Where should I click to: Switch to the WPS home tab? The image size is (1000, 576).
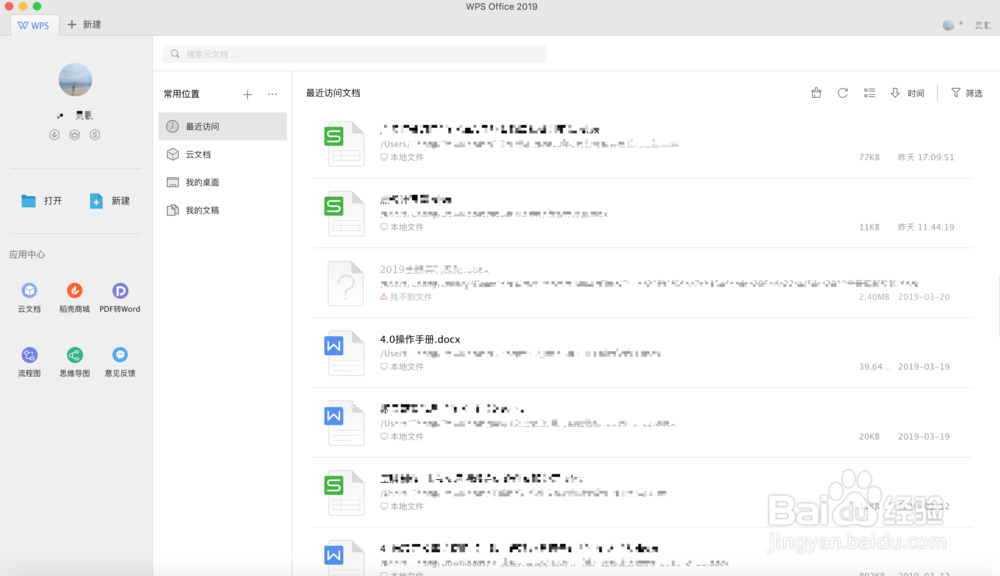pos(34,25)
